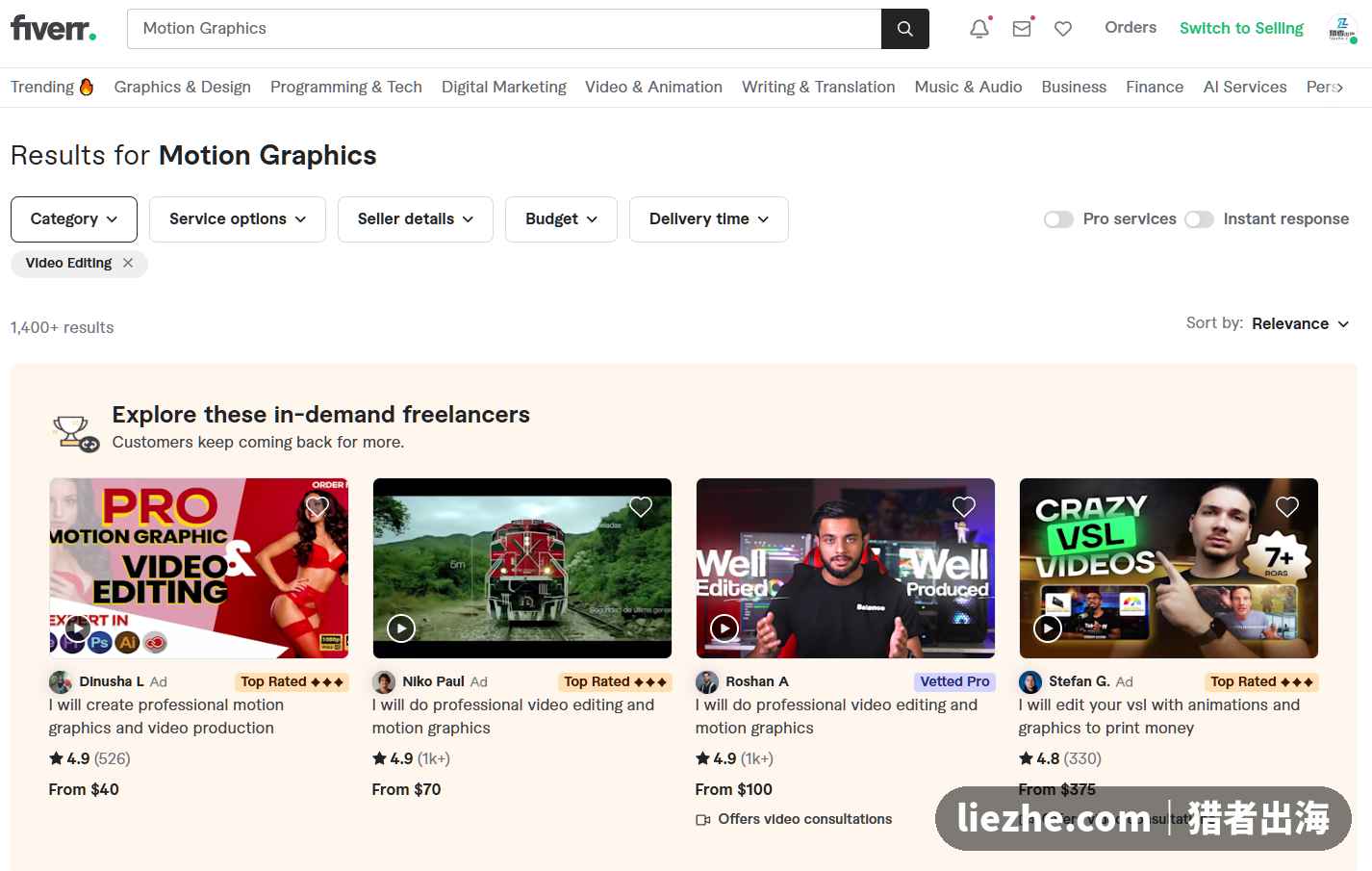Remove the Video Editing filter chip
Viewport: 1372px width, 871px height.
point(128,263)
